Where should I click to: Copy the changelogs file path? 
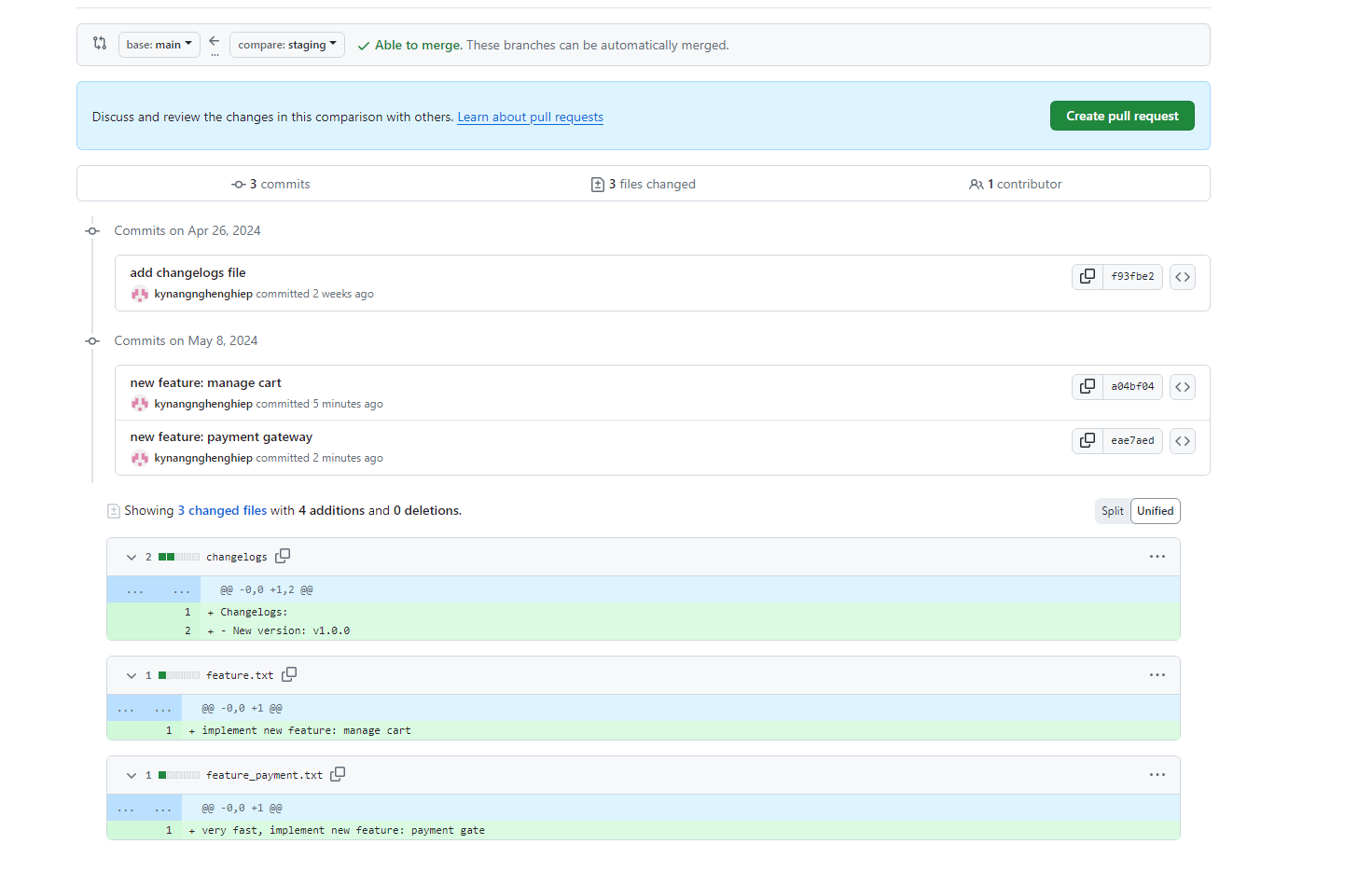coord(283,556)
